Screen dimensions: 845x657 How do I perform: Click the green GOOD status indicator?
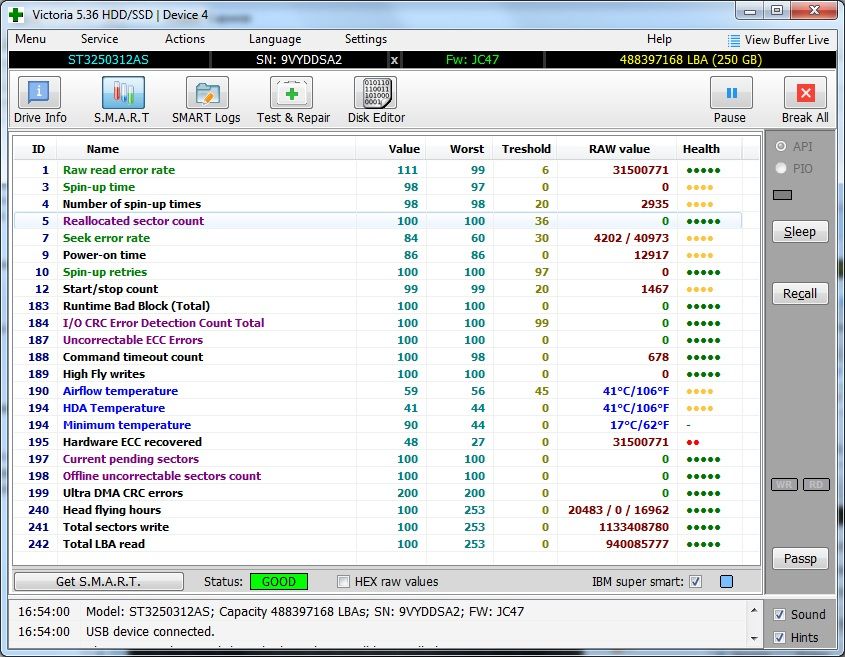pos(279,582)
